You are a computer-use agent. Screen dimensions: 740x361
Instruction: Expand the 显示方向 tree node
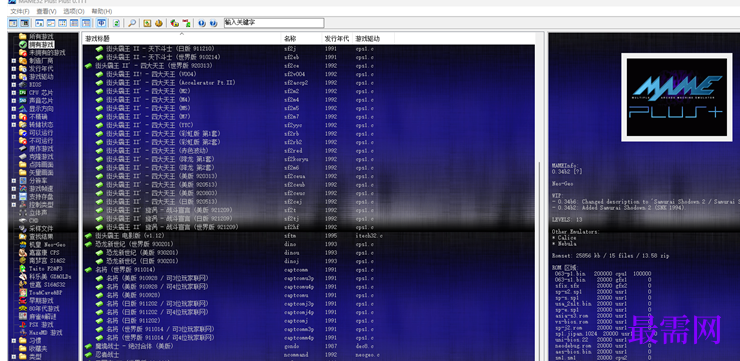click(14, 109)
